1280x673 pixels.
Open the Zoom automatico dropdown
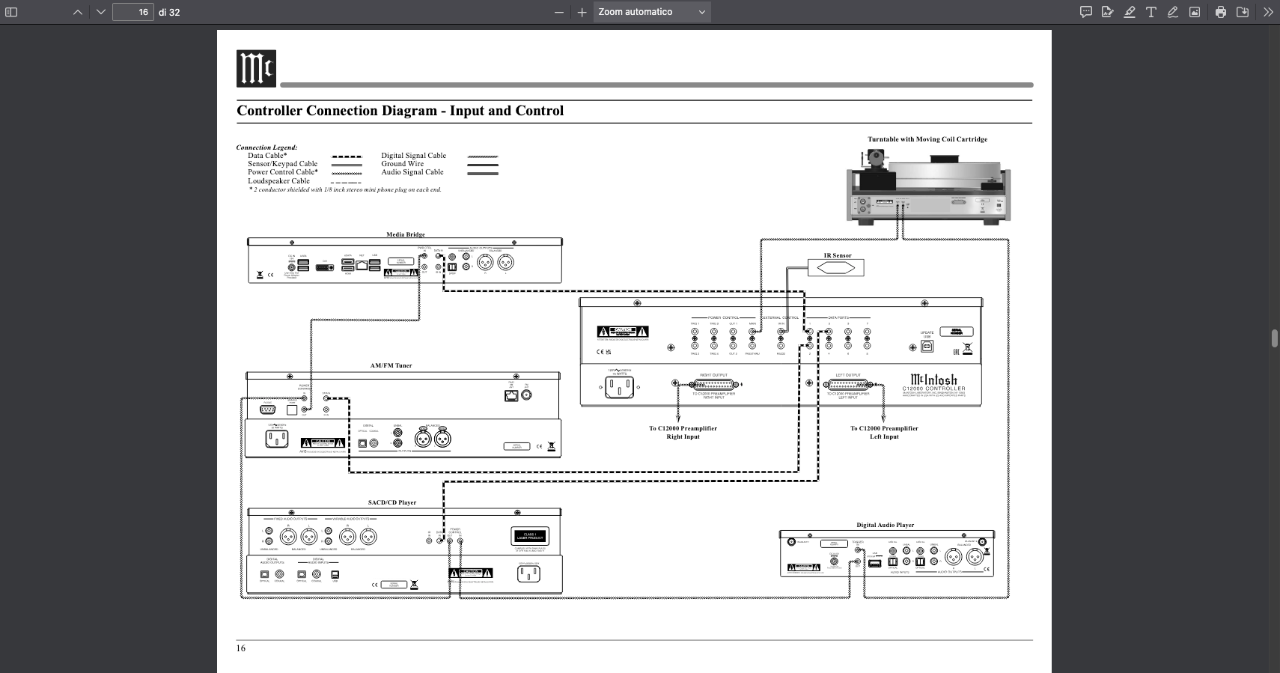652,12
